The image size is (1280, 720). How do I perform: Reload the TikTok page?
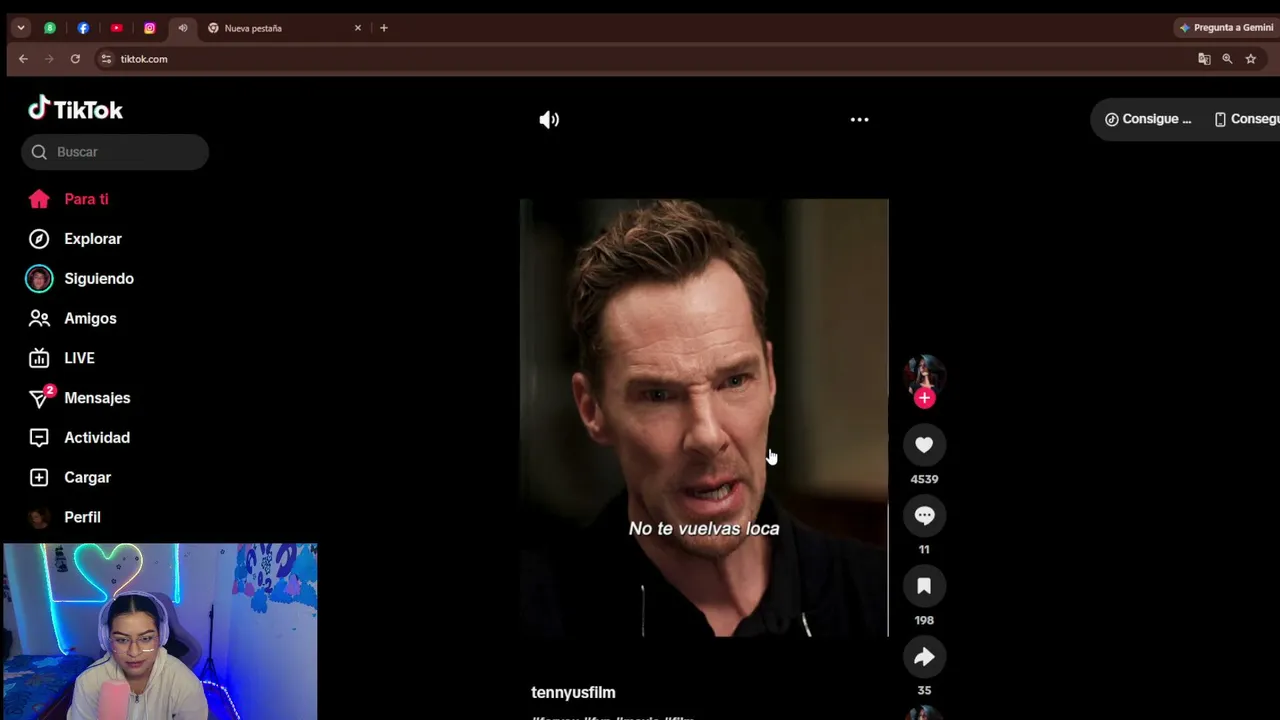75,59
